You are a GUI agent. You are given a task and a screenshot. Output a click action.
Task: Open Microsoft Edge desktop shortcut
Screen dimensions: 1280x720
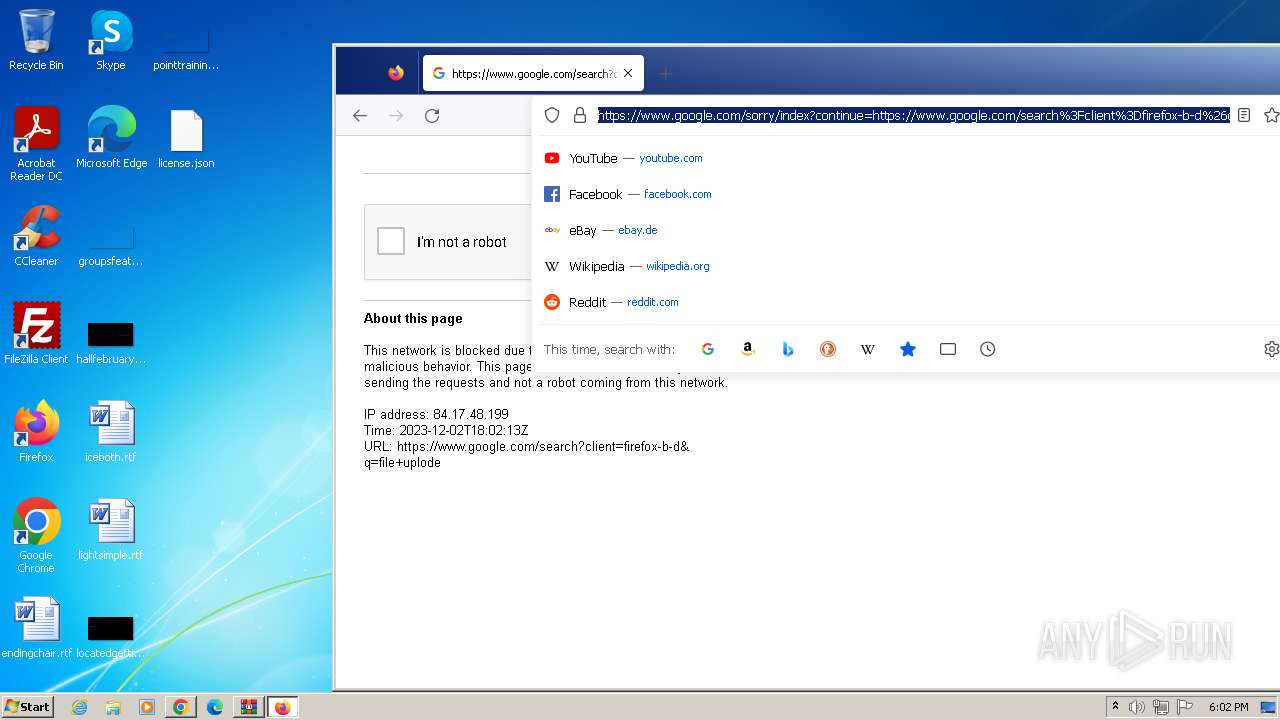coord(111,138)
